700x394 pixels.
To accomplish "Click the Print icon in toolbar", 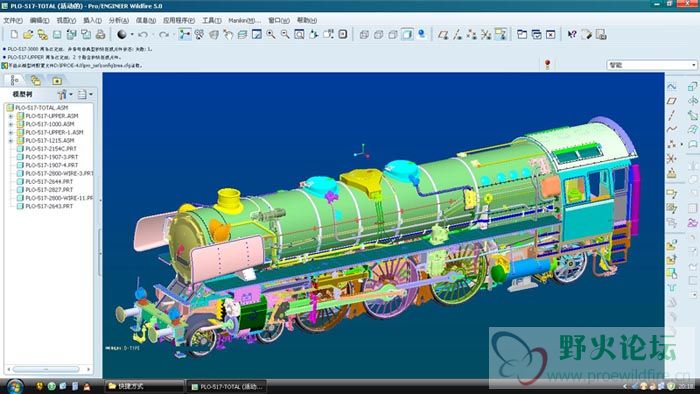I will coord(100,34).
